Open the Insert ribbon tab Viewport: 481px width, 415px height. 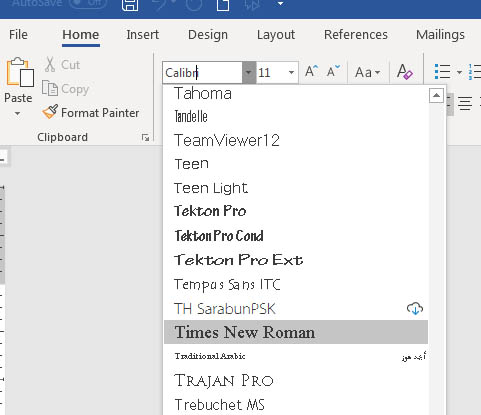(142, 35)
